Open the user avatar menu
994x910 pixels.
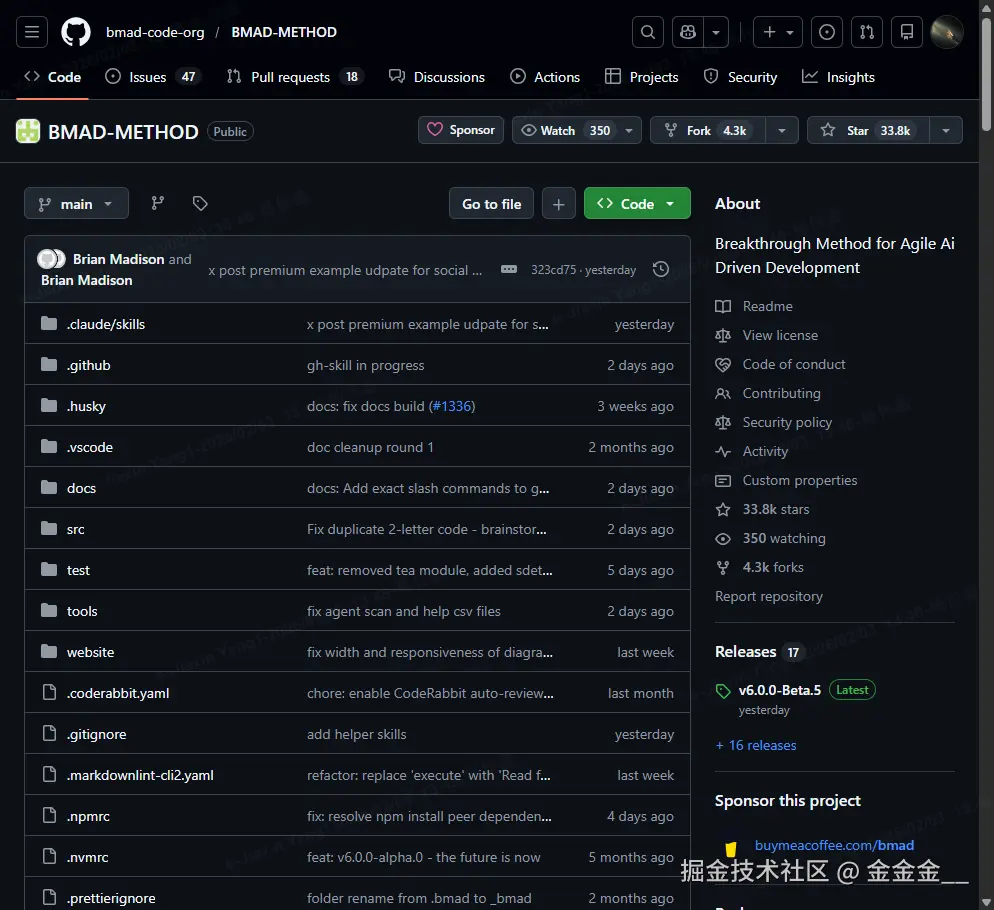coord(946,32)
